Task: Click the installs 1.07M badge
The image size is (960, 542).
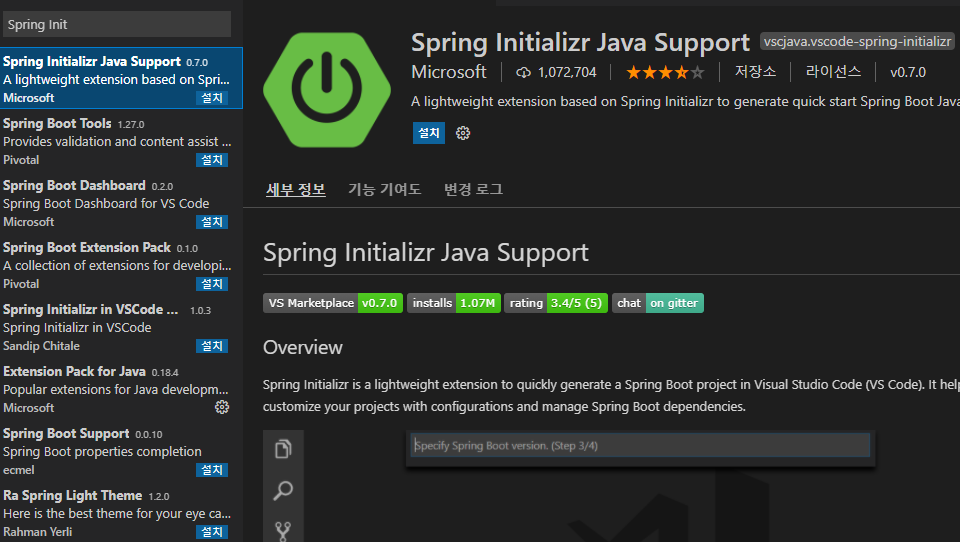Action: click(x=454, y=303)
